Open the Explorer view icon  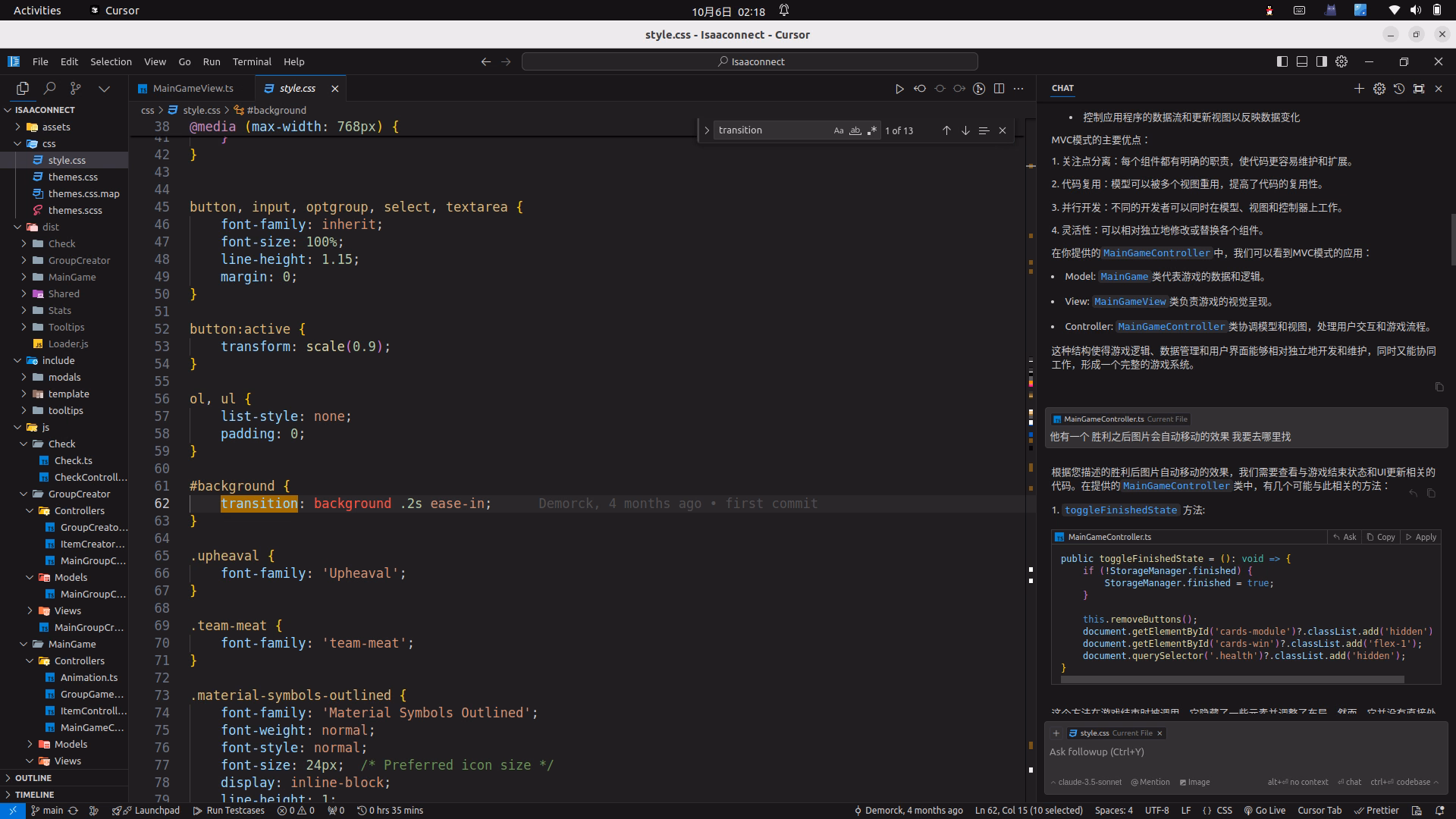[22, 89]
